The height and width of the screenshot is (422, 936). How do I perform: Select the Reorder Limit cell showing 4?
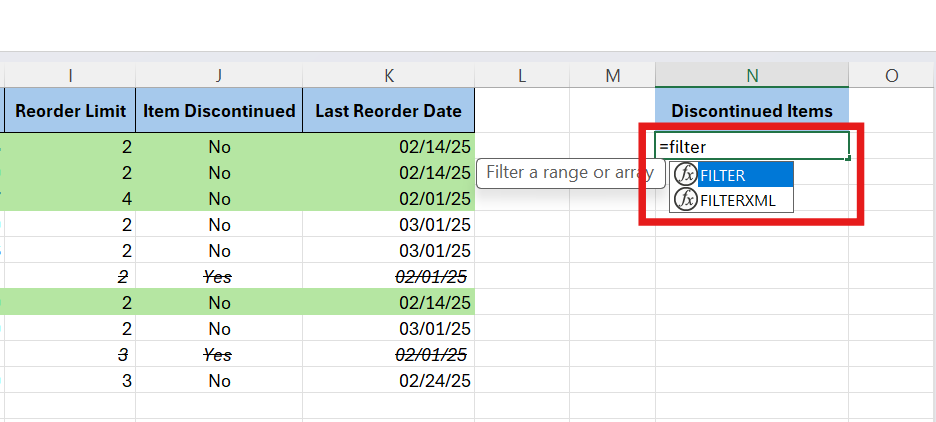pos(70,198)
